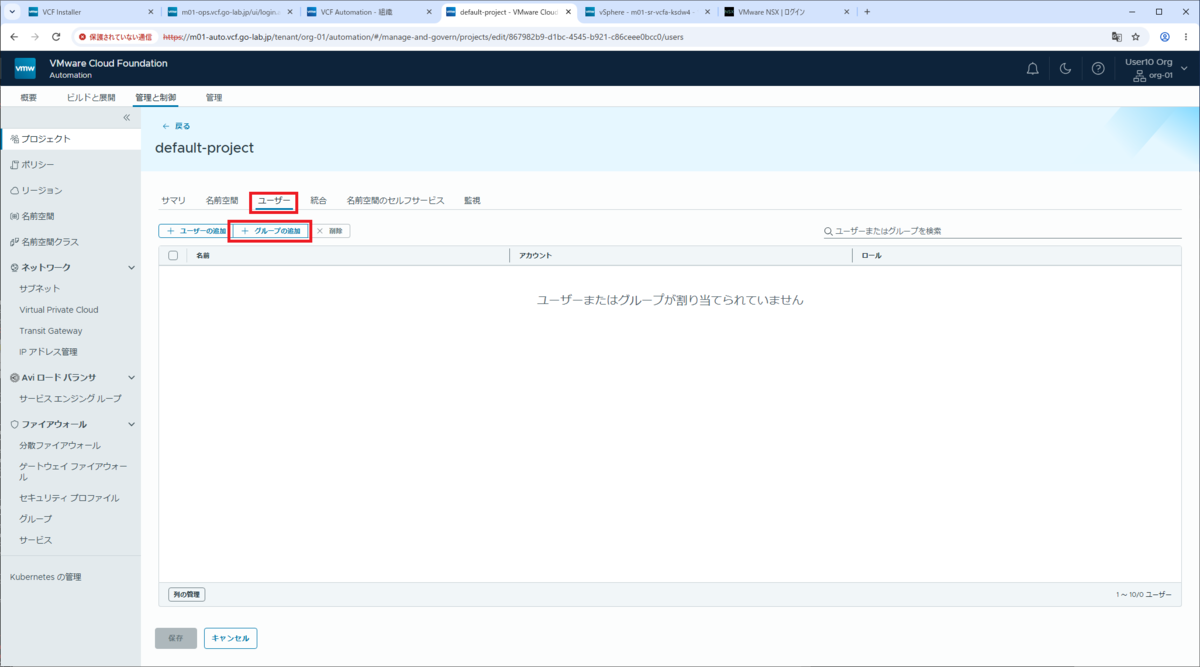
Task: Reload the page with refresh icon
Action: pos(56,36)
